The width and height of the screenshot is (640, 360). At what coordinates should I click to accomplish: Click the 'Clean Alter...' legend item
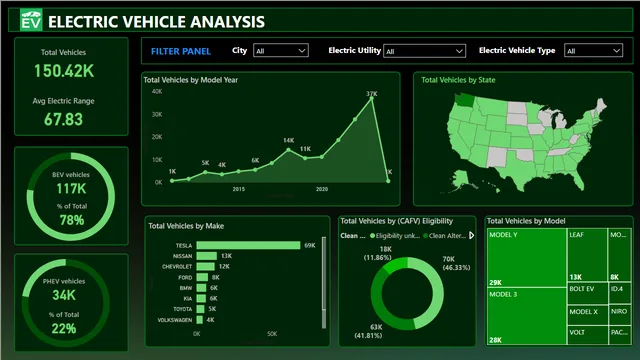[444, 236]
